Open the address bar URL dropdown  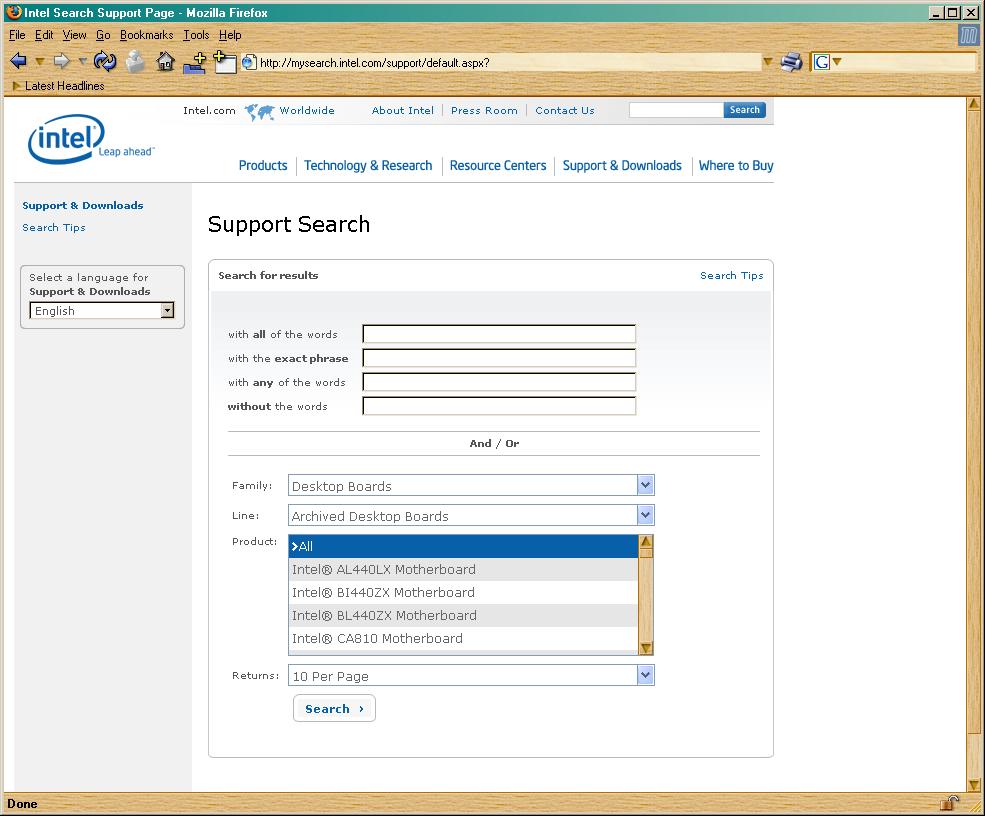[767, 62]
